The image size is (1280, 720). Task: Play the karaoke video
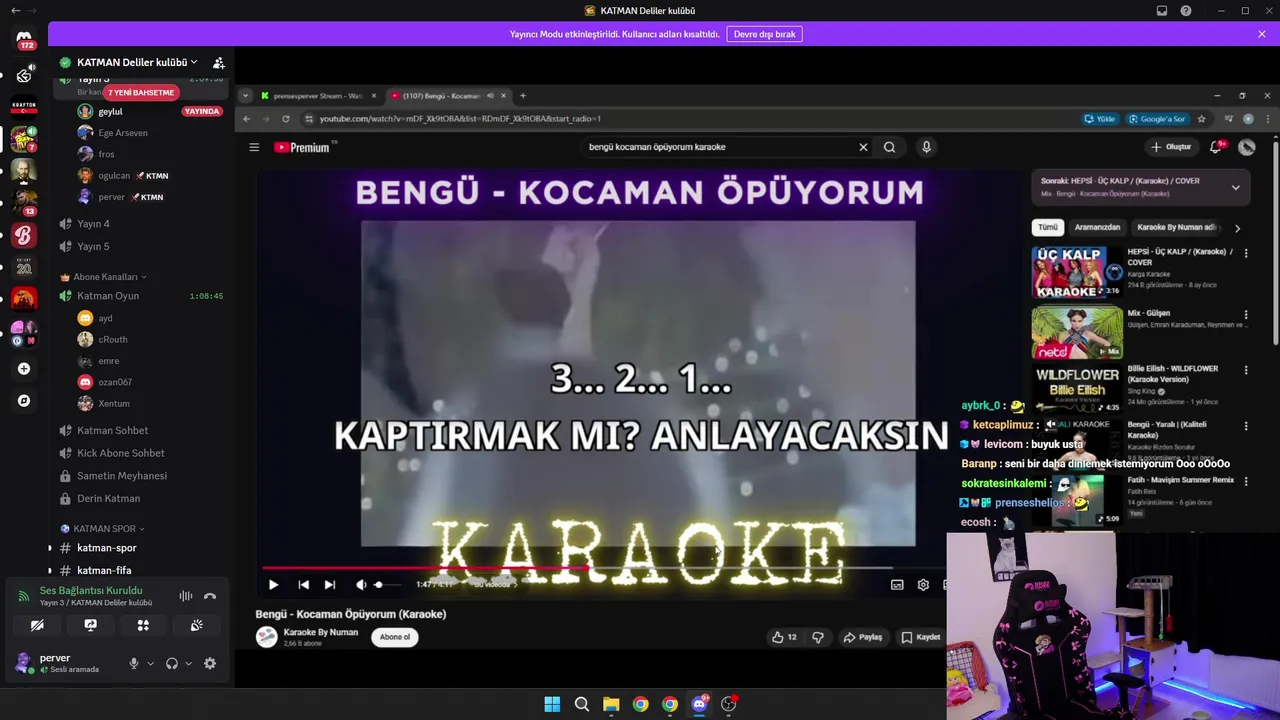coord(273,585)
